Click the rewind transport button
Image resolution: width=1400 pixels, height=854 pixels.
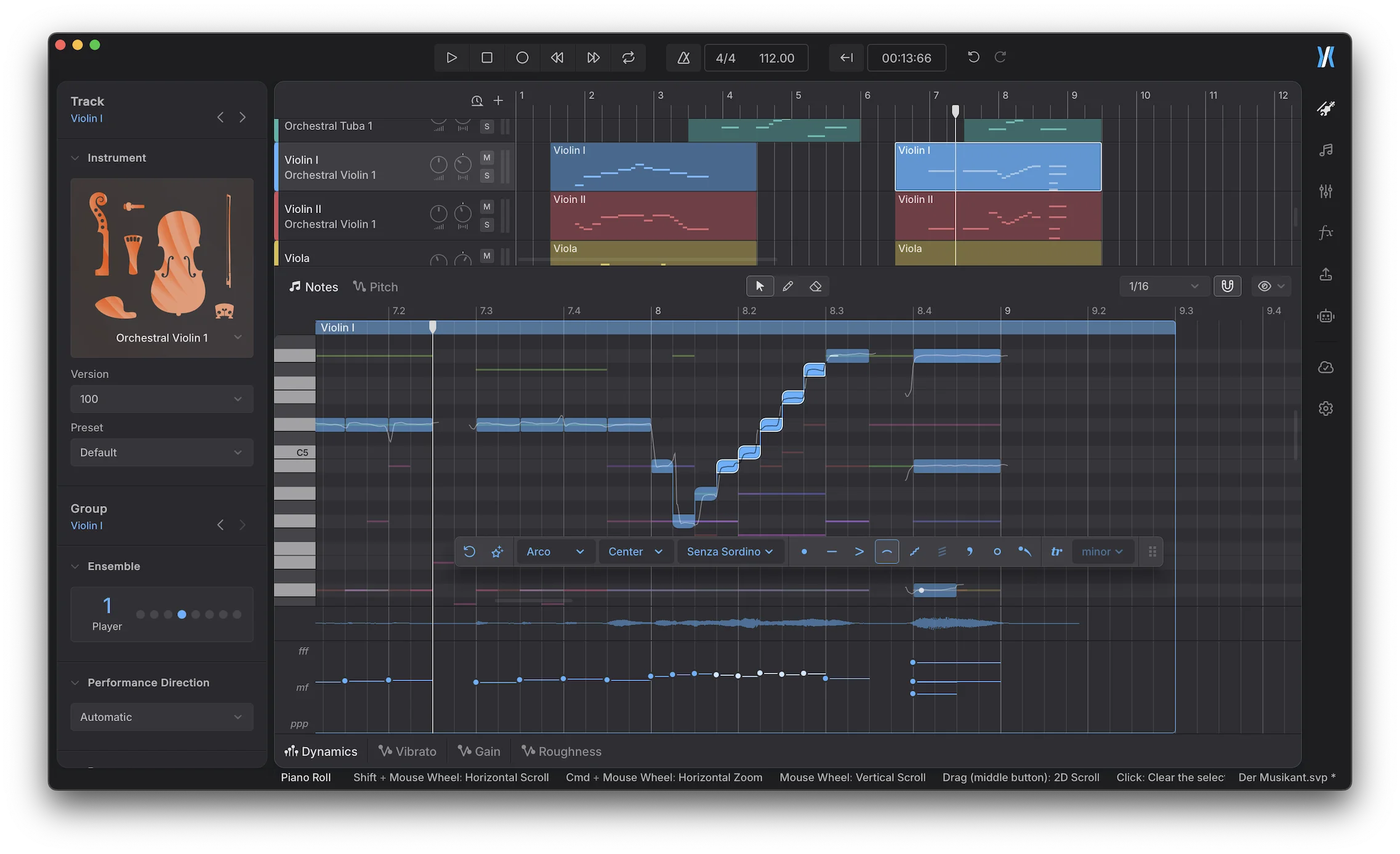coord(557,57)
